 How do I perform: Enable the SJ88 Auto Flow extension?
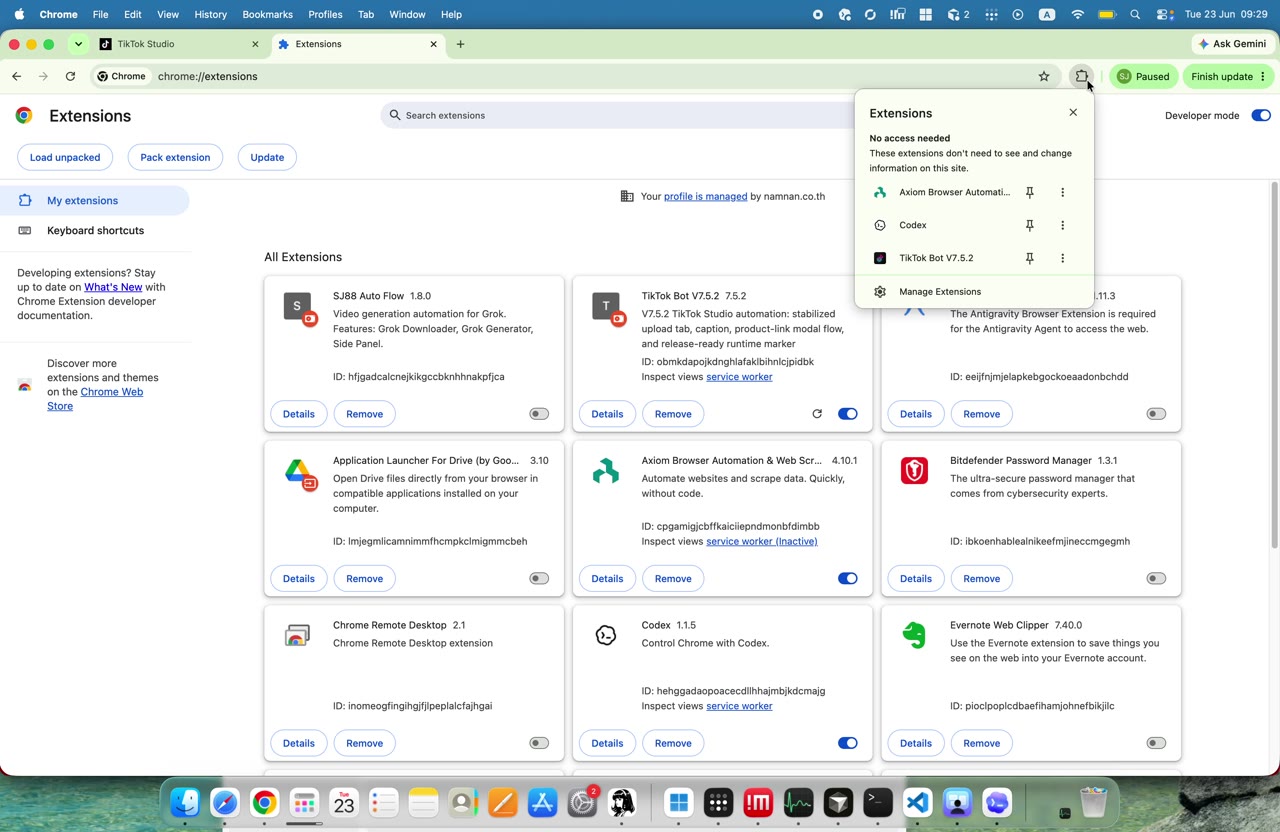[x=539, y=414]
